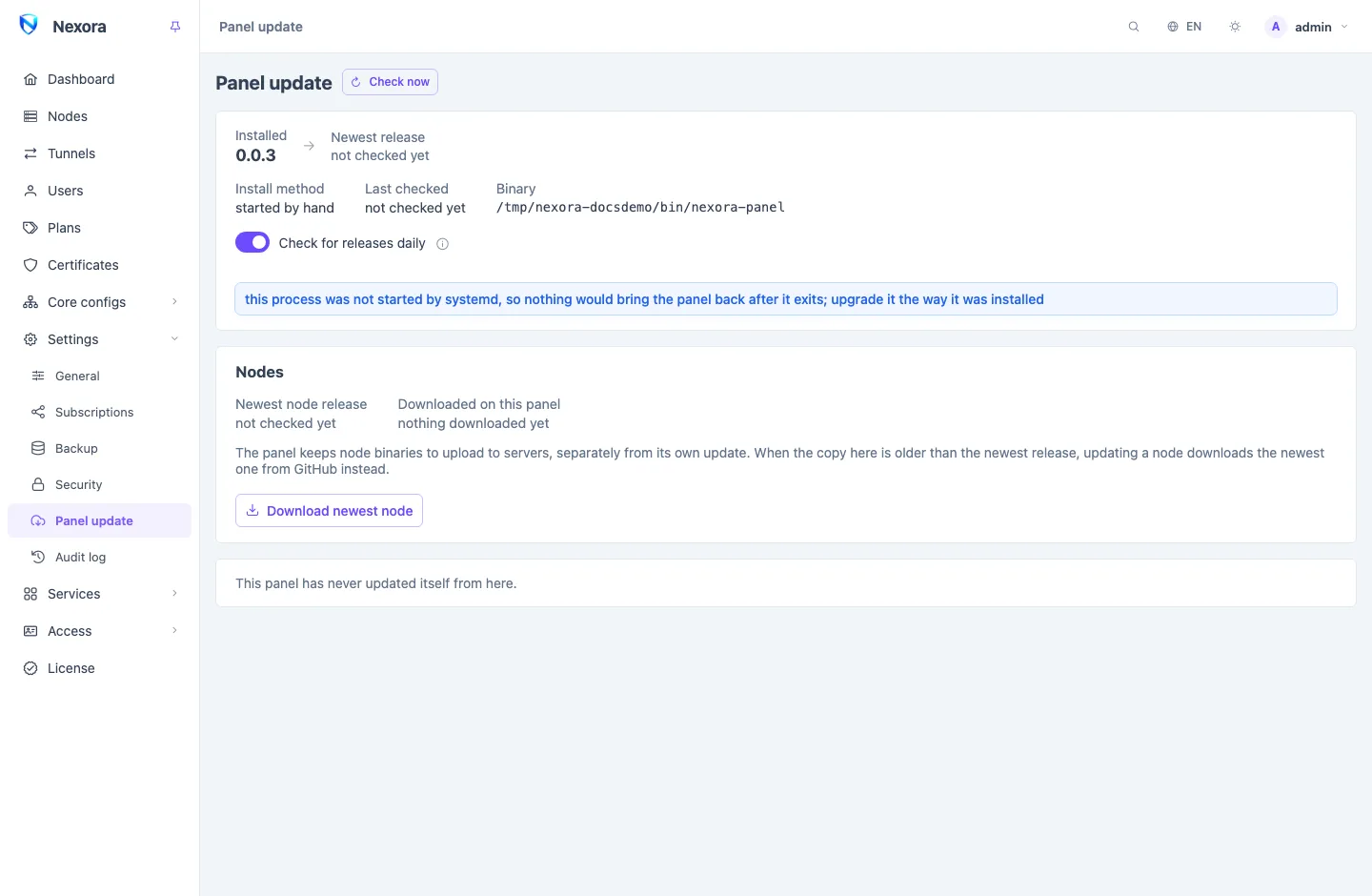The image size is (1372, 896).
Task: Click the systemd warning banner text
Action: (x=644, y=299)
